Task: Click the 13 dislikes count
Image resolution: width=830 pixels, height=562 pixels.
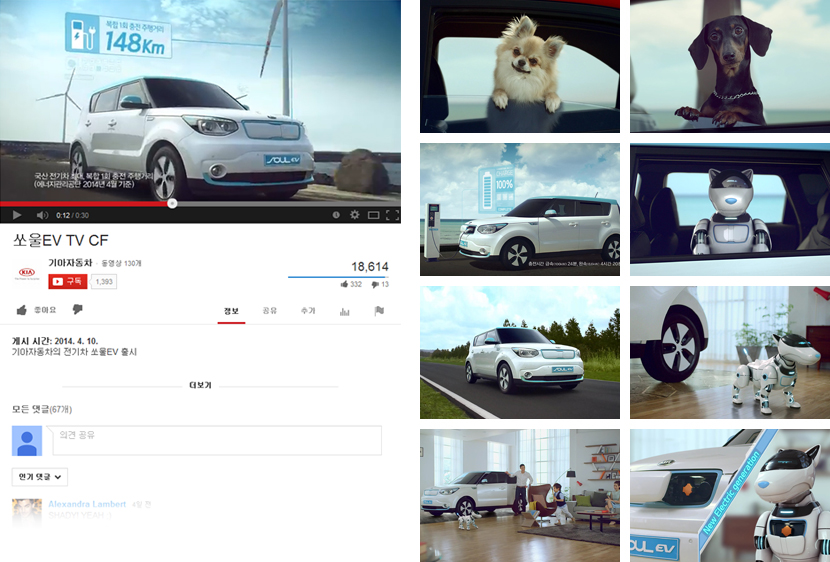Action: click(x=380, y=284)
